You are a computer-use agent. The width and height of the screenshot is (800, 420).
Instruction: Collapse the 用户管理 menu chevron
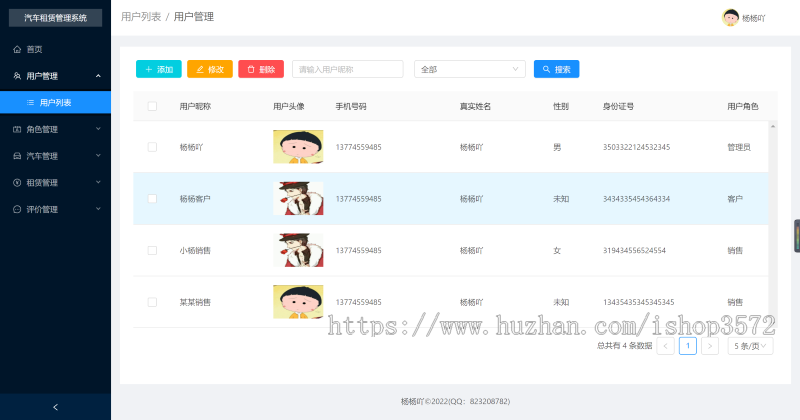coord(98,76)
